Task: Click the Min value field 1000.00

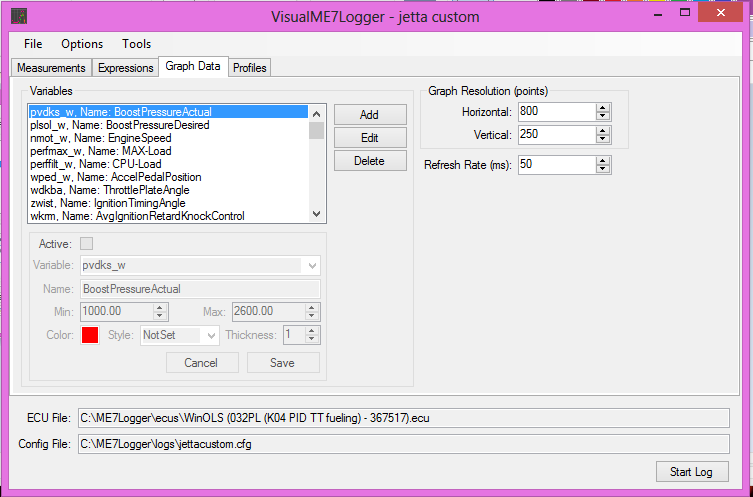Action: (x=117, y=311)
